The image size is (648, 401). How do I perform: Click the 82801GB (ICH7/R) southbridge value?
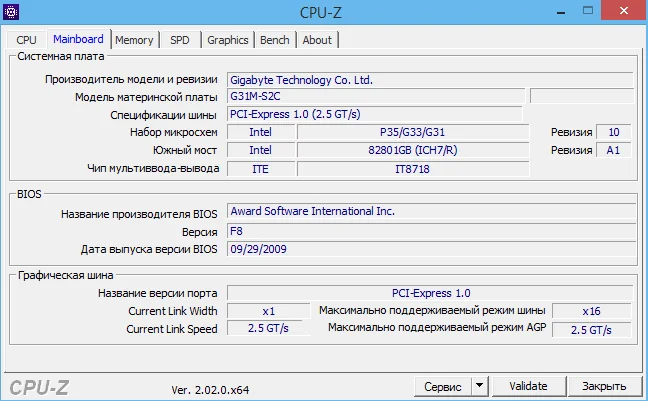413,150
